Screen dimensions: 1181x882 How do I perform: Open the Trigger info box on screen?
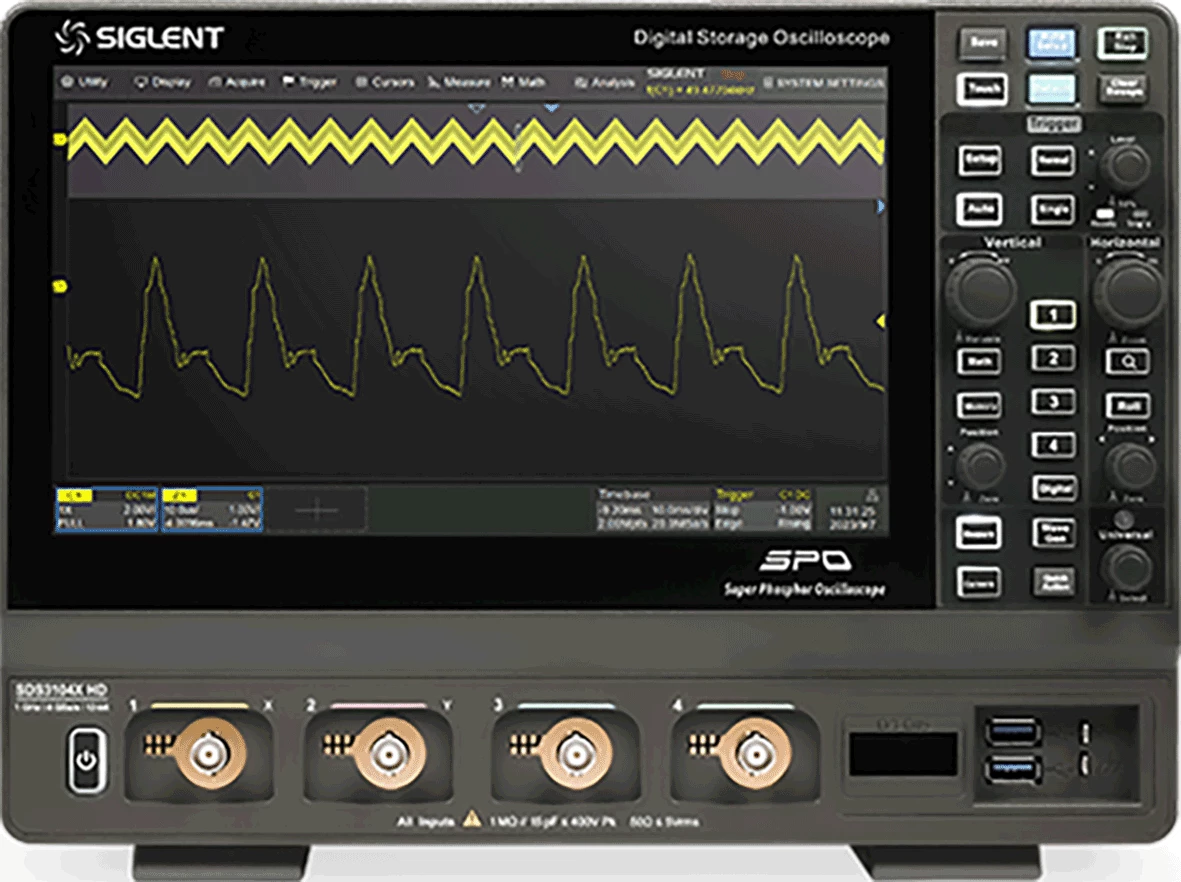[x=763, y=509]
